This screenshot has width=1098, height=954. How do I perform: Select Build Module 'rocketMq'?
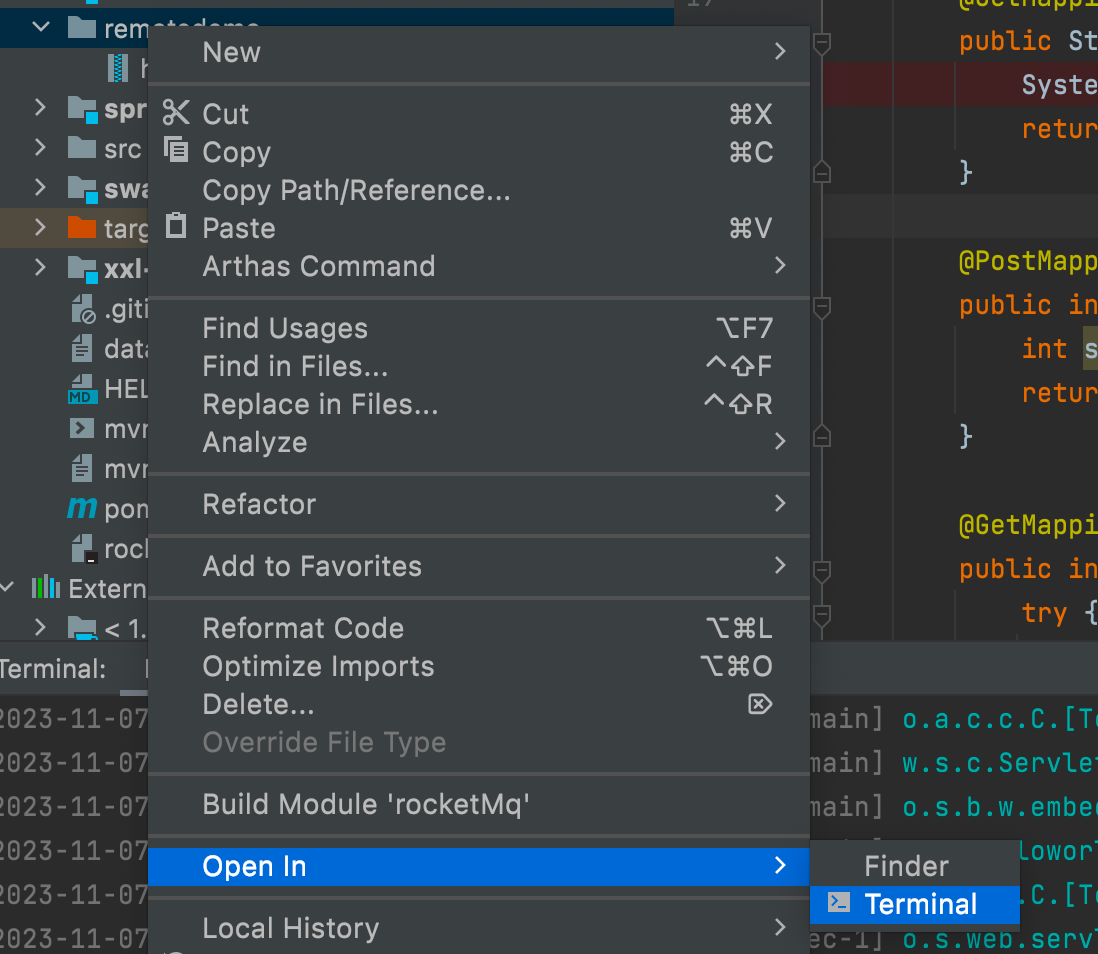coord(365,804)
